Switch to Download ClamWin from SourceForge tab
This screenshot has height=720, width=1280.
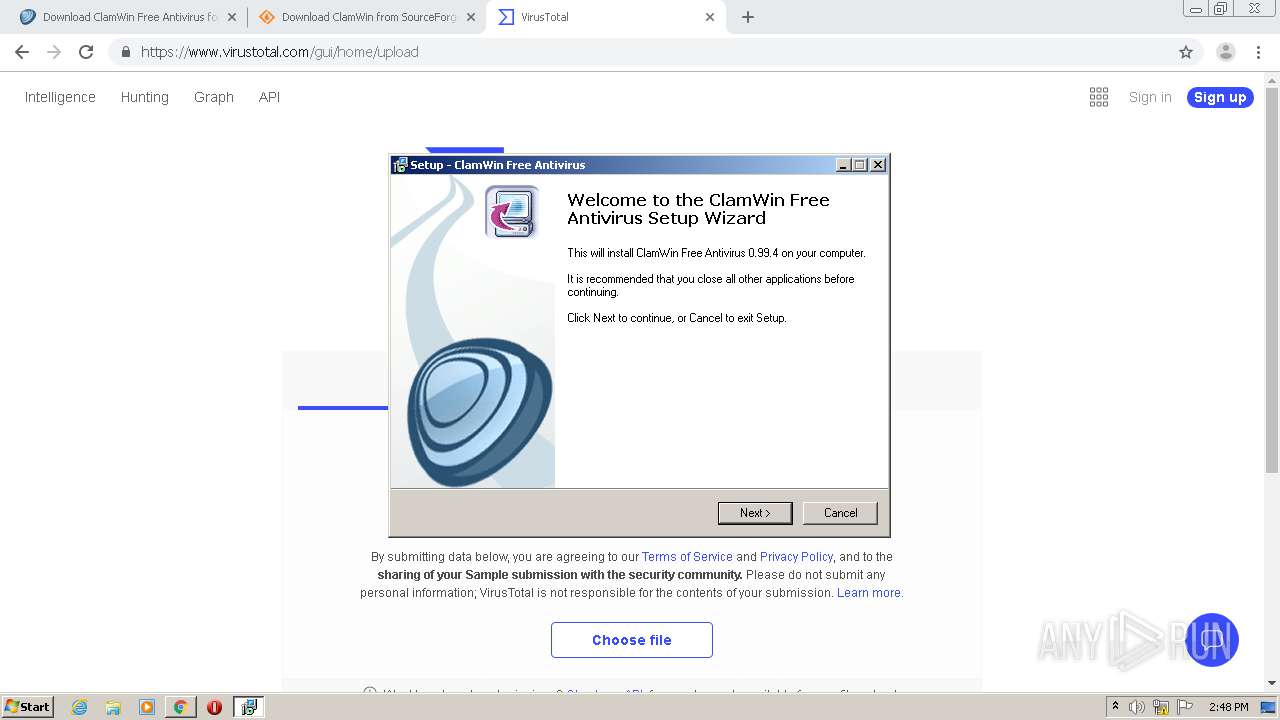click(x=366, y=17)
